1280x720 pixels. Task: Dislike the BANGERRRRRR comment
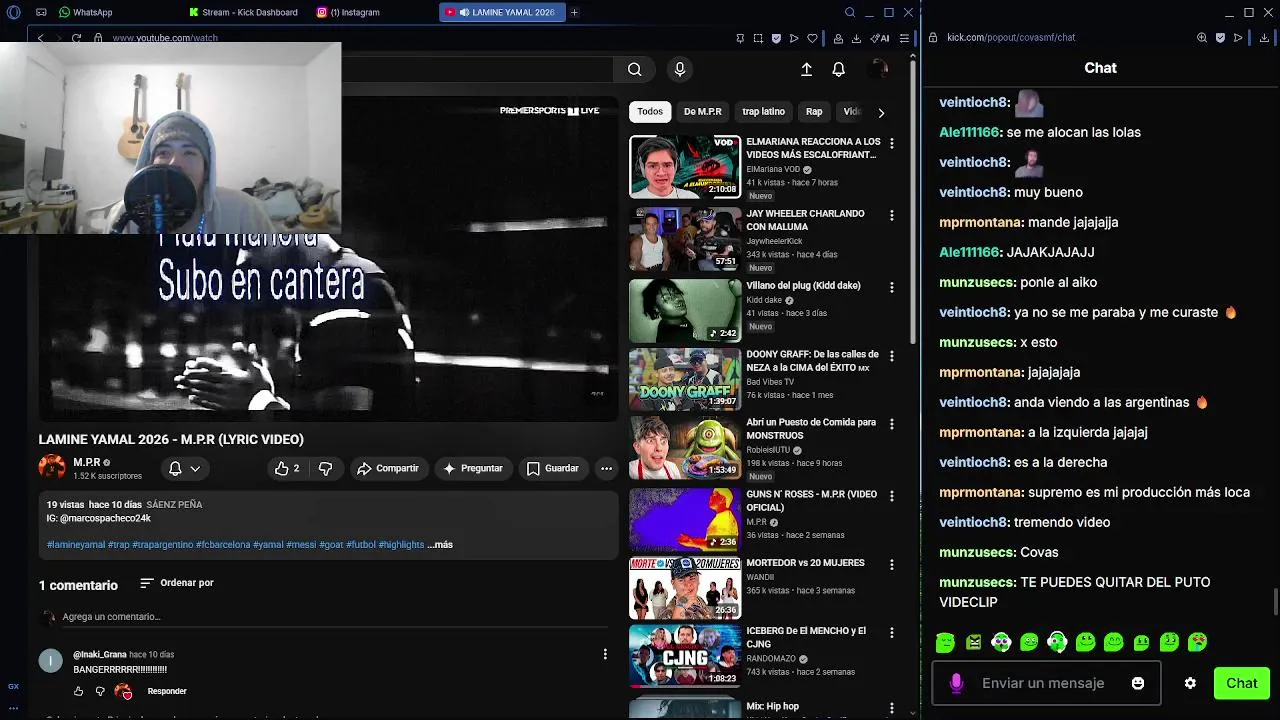click(100, 691)
